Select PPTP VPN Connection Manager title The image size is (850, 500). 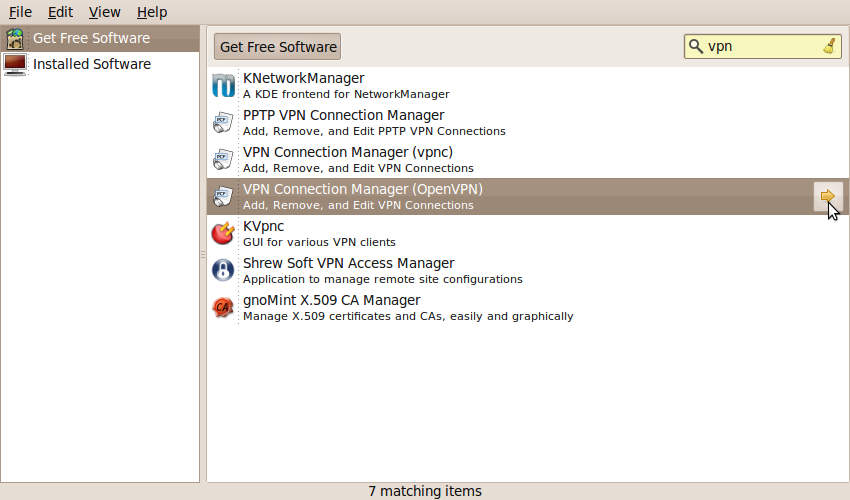(344, 116)
